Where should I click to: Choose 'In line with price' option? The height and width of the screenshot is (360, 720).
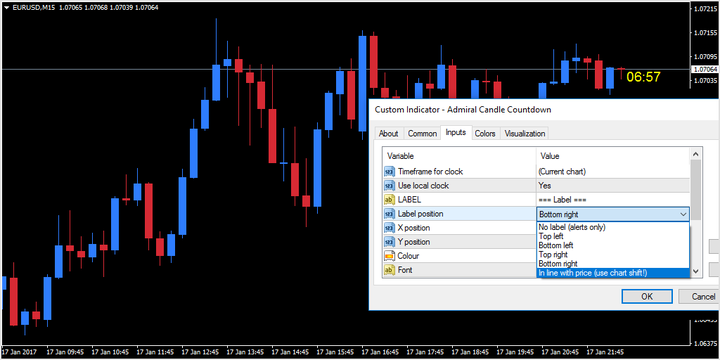[613, 273]
